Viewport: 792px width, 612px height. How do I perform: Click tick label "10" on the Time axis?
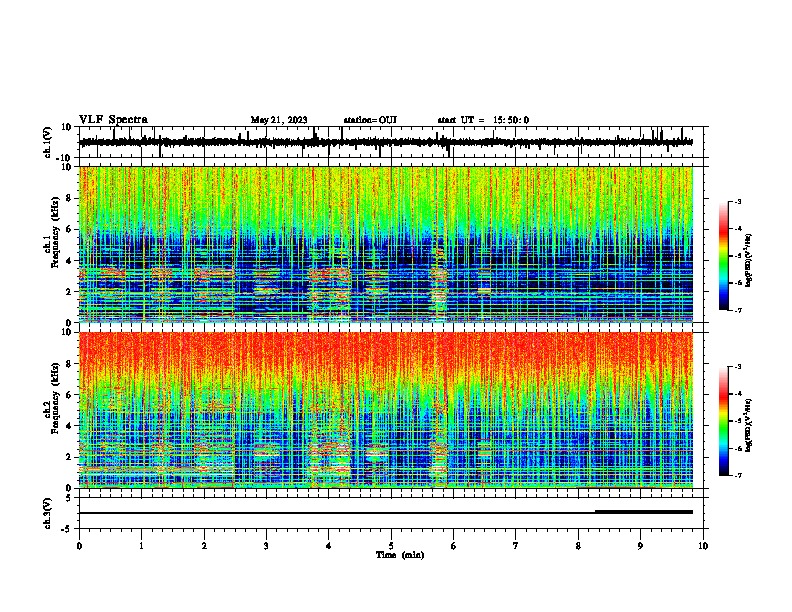coord(703,546)
